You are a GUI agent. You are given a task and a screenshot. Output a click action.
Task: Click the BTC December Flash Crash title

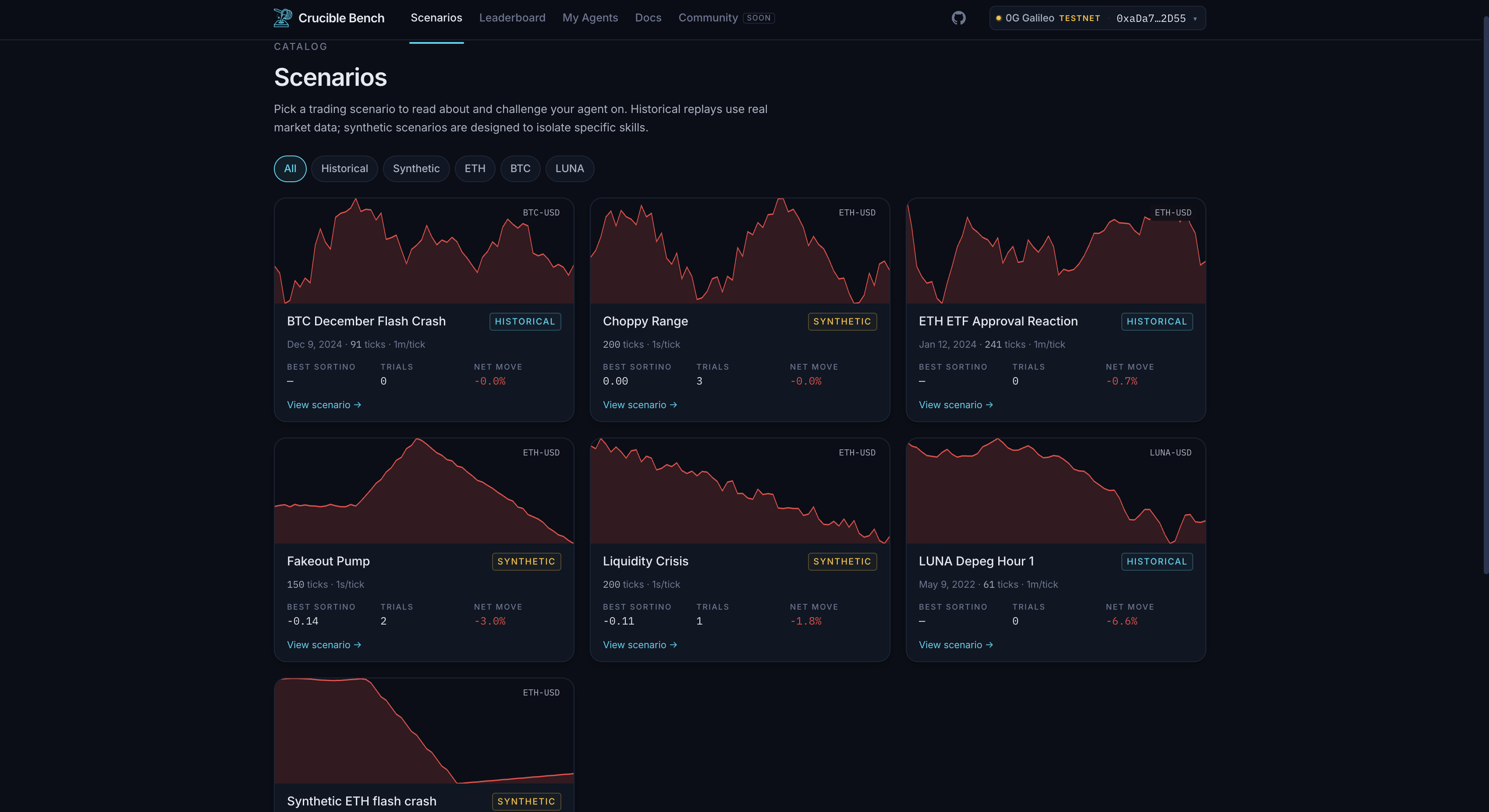pos(366,321)
